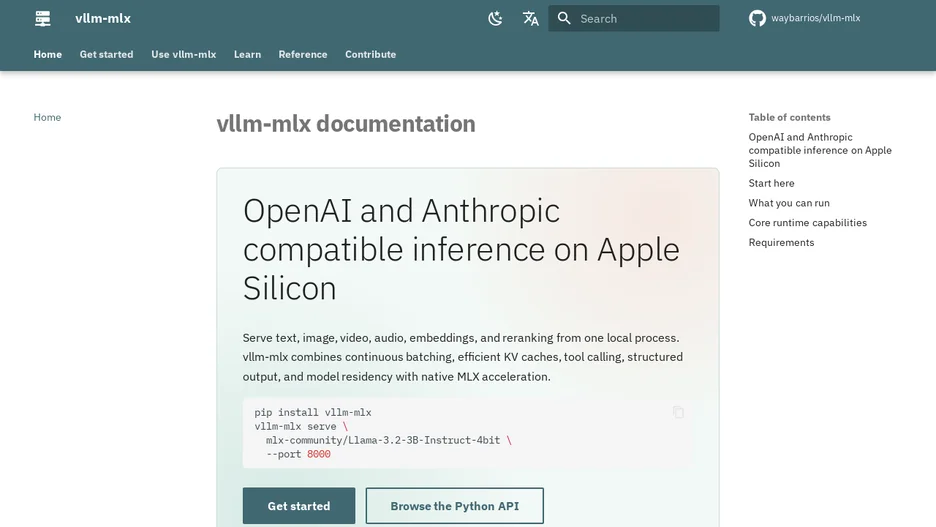Open the Reference tab
936x527 pixels.
coord(303,54)
